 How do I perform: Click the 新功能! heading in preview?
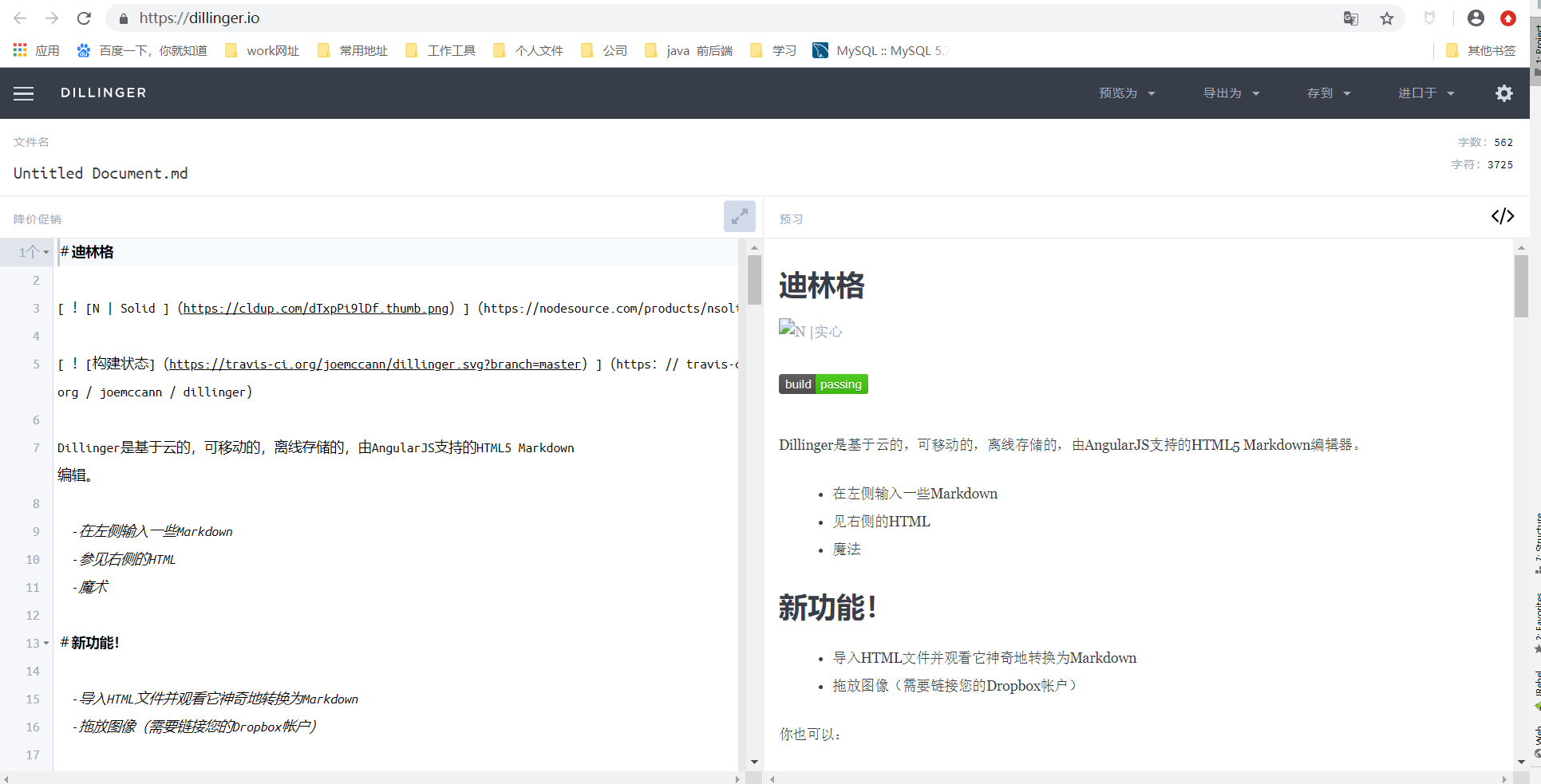coord(828,608)
